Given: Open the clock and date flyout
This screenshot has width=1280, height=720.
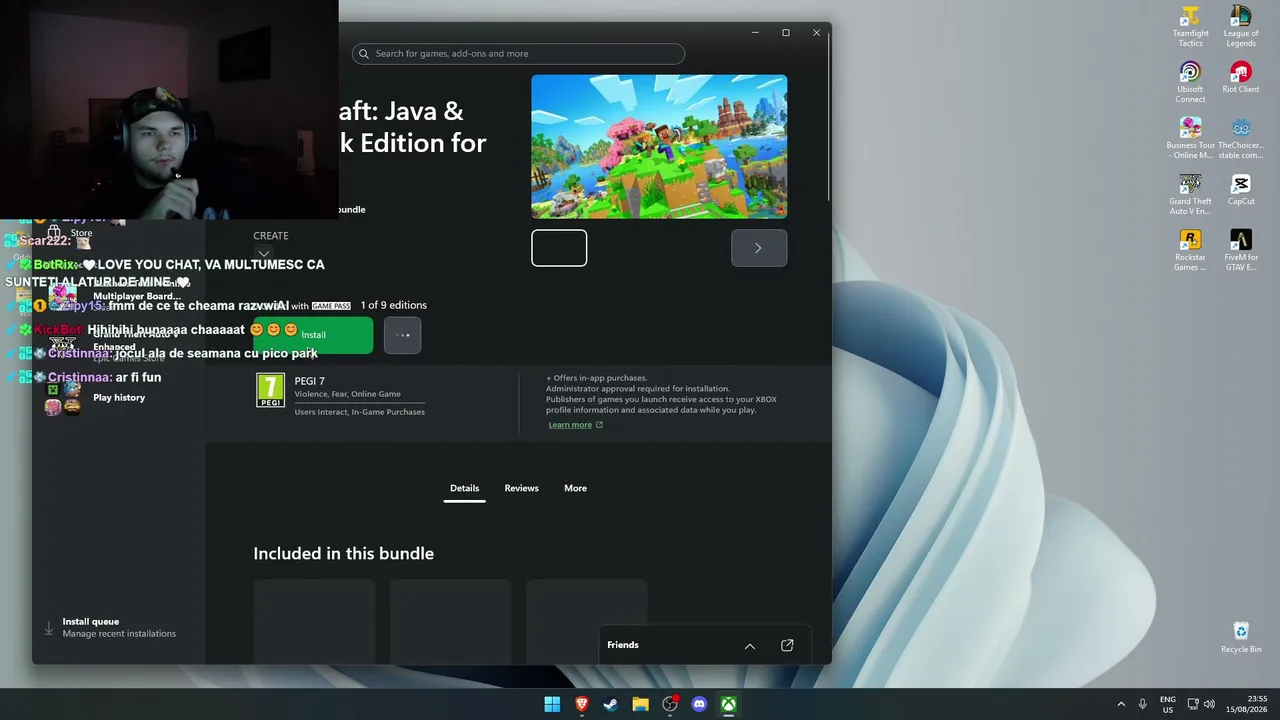Looking at the screenshot, I should 1246,704.
